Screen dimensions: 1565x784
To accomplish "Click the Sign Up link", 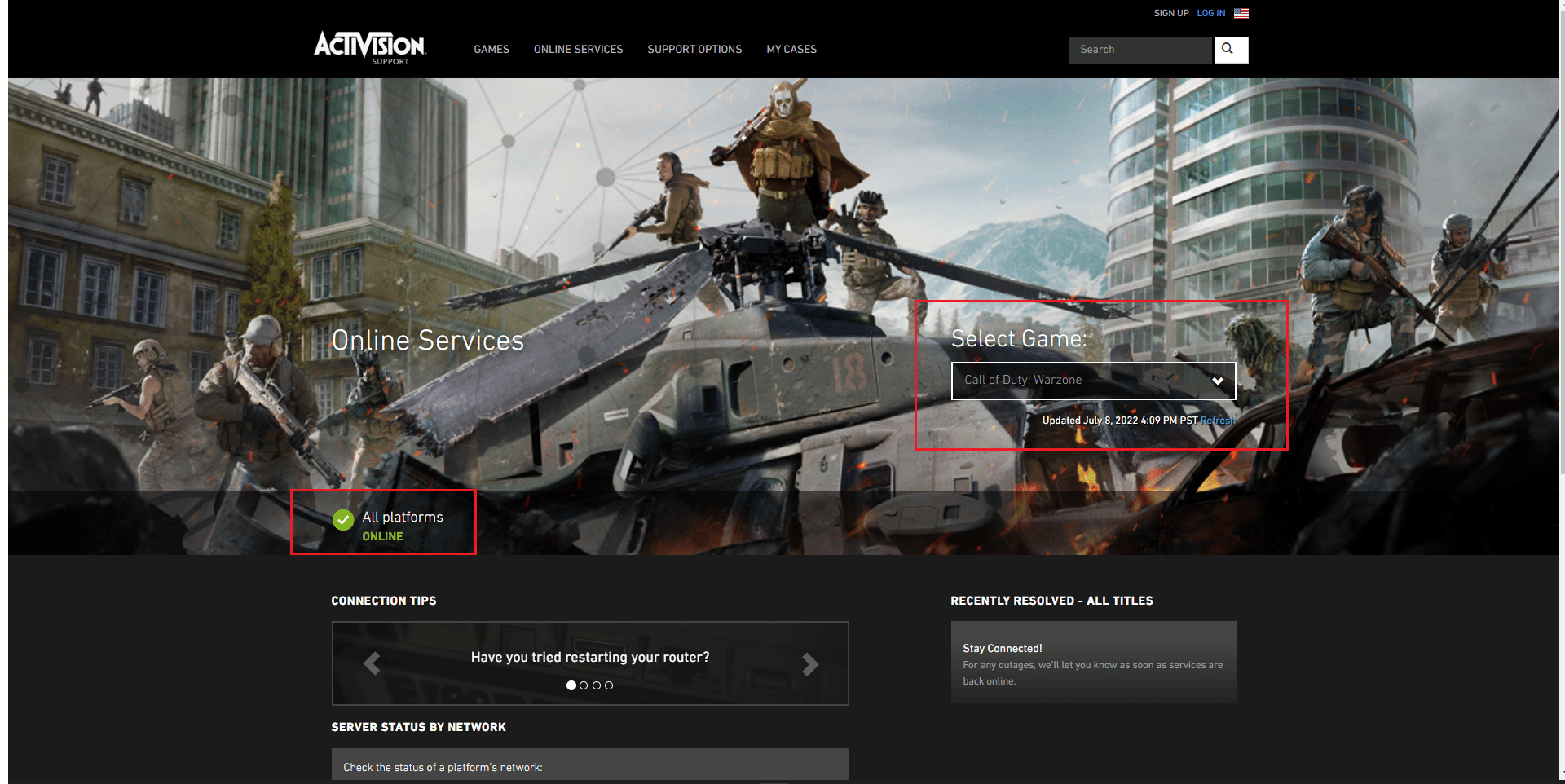I will 1171,13.
